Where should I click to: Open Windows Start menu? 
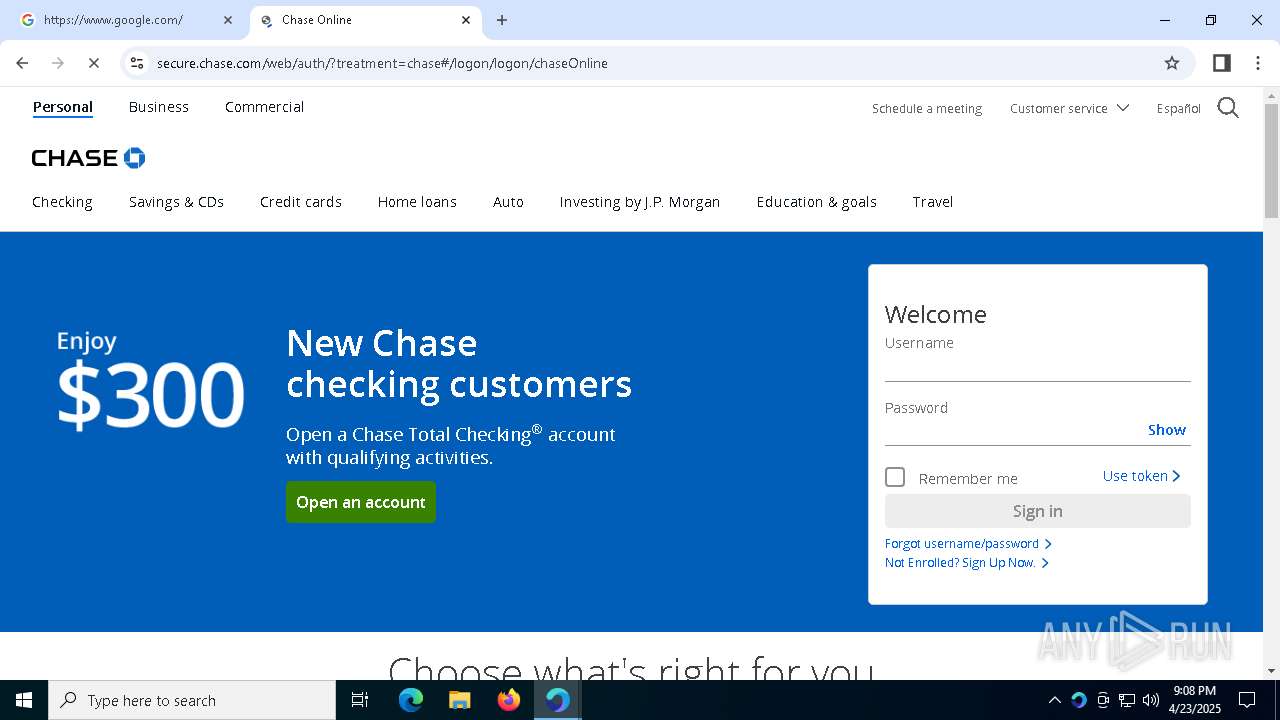point(24,700)
